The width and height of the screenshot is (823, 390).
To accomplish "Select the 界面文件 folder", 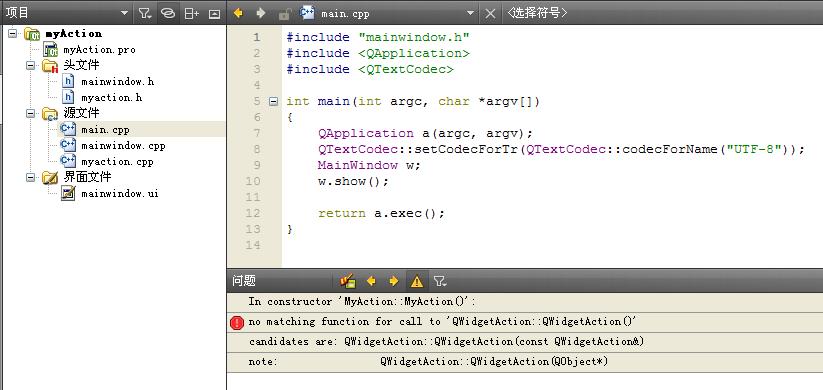I will click(87, 177).
